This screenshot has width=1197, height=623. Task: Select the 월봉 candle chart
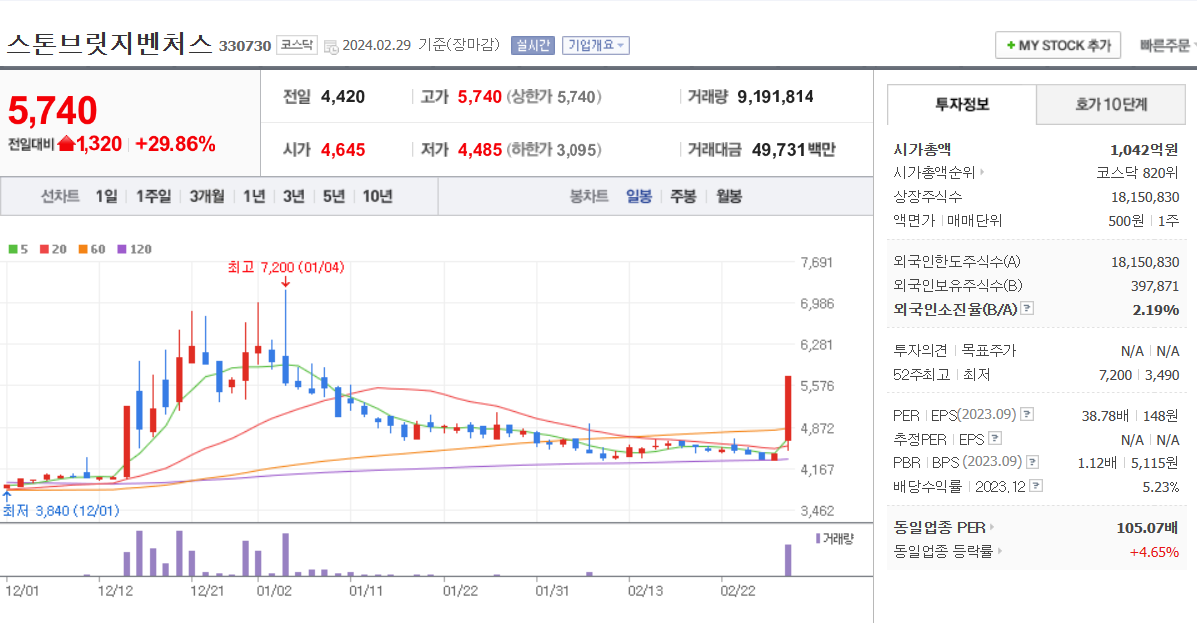(x=729, y=196)
